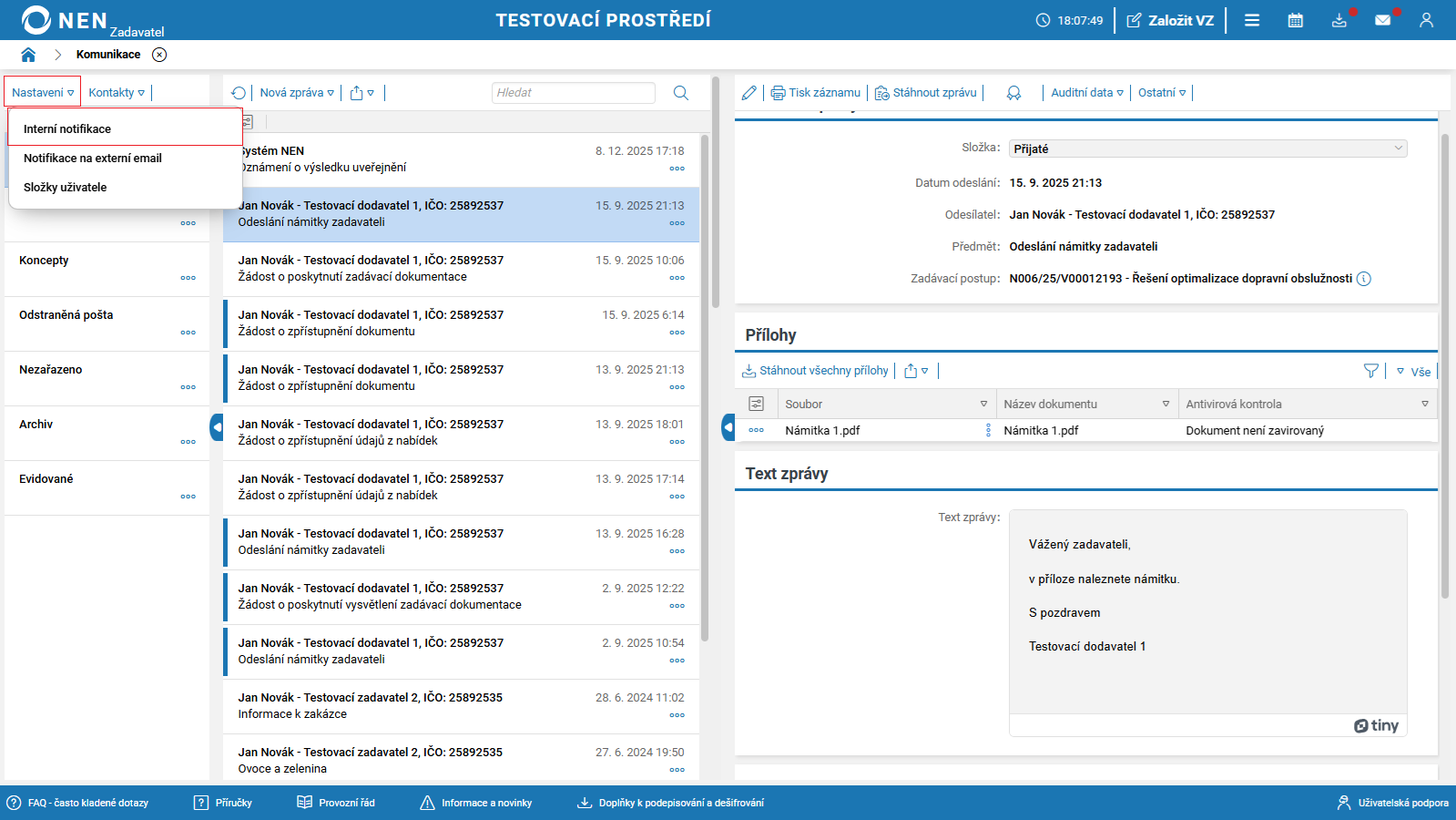Open the Nová zpráva dropdown
The width and height of the screenshot is (1456, 820).
point(297,93)
